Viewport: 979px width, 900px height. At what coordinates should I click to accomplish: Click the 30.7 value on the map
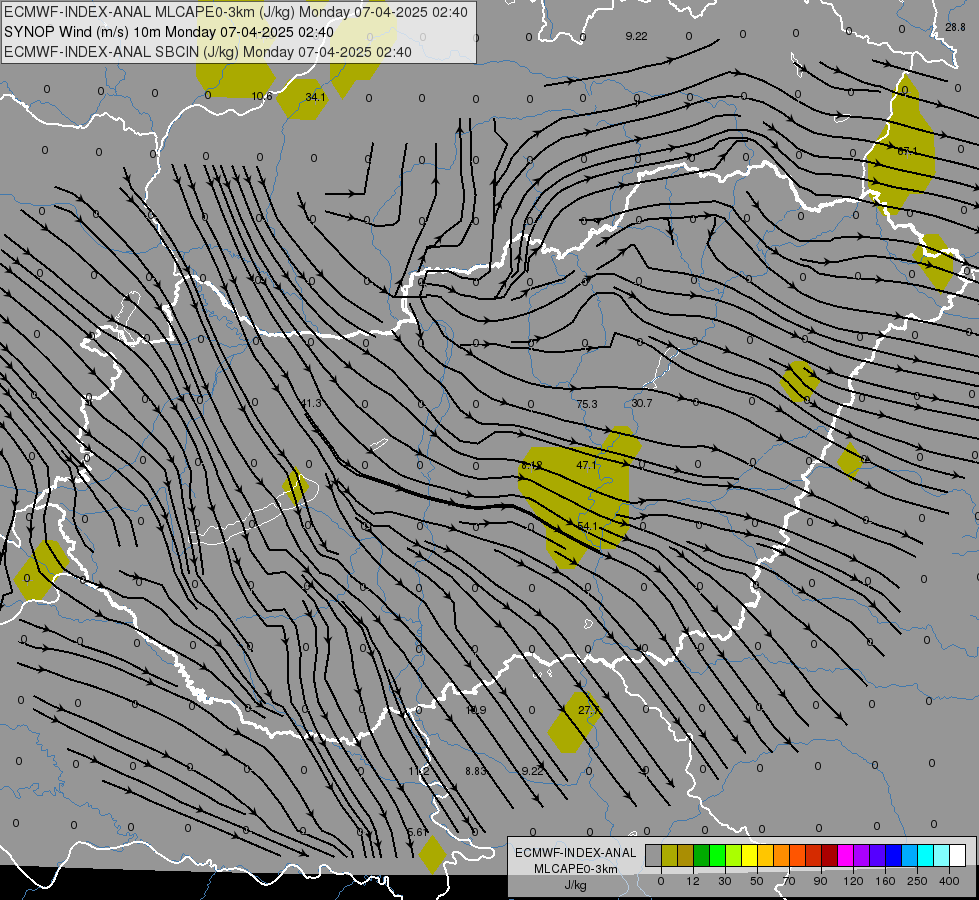click(642, 403)
